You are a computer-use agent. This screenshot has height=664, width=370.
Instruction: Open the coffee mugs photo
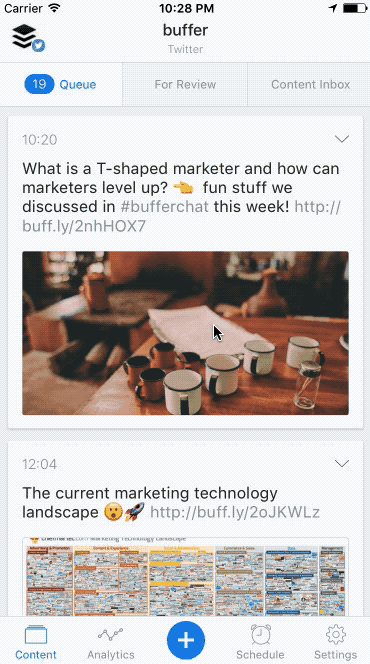pyautogui.click(x=185, y=333)
